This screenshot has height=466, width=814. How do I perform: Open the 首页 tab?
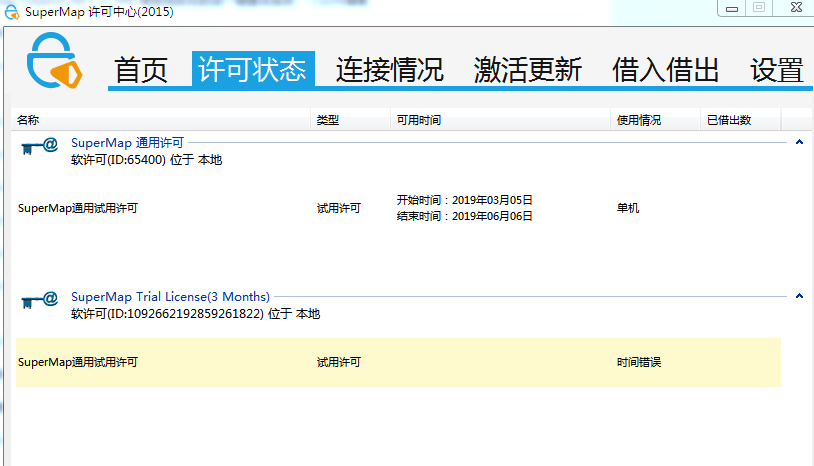point(141,70)
